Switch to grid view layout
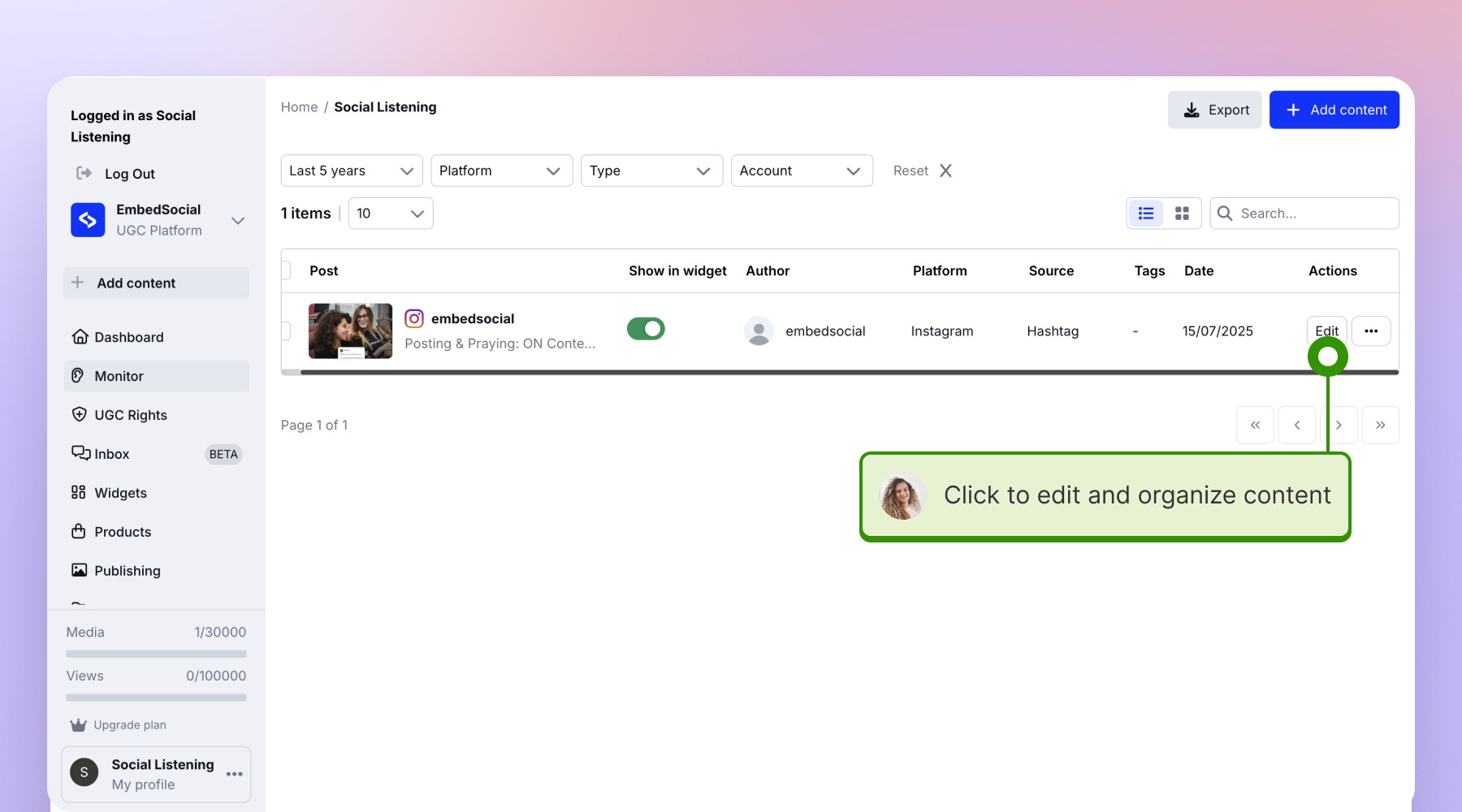 click(x=1182, y=214)
